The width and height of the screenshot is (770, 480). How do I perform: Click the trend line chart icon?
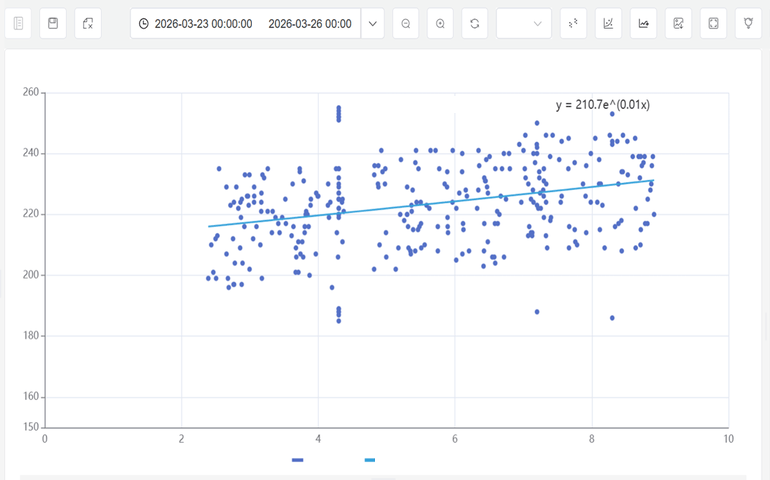(x=608, y=23)
